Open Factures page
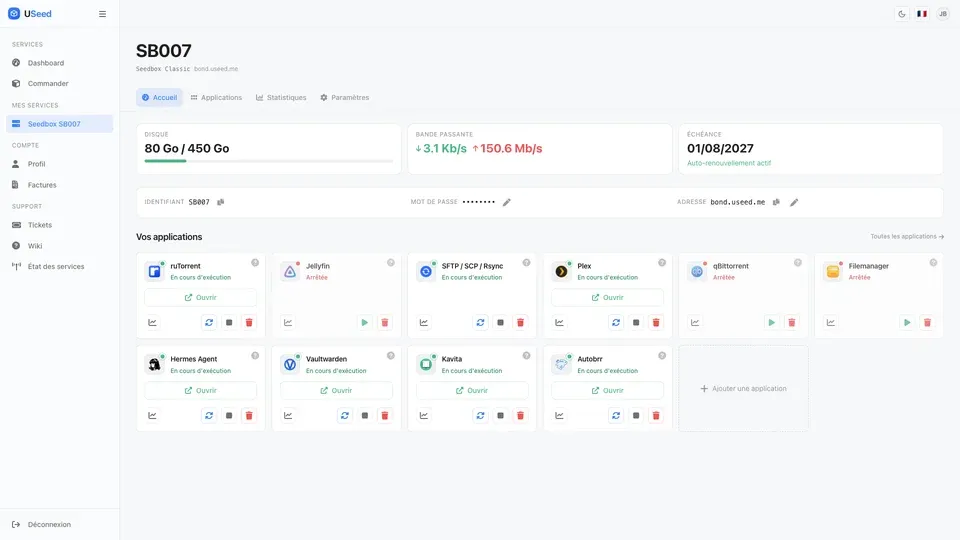This screenshot has height=540, width=960. tap(59, 185)
